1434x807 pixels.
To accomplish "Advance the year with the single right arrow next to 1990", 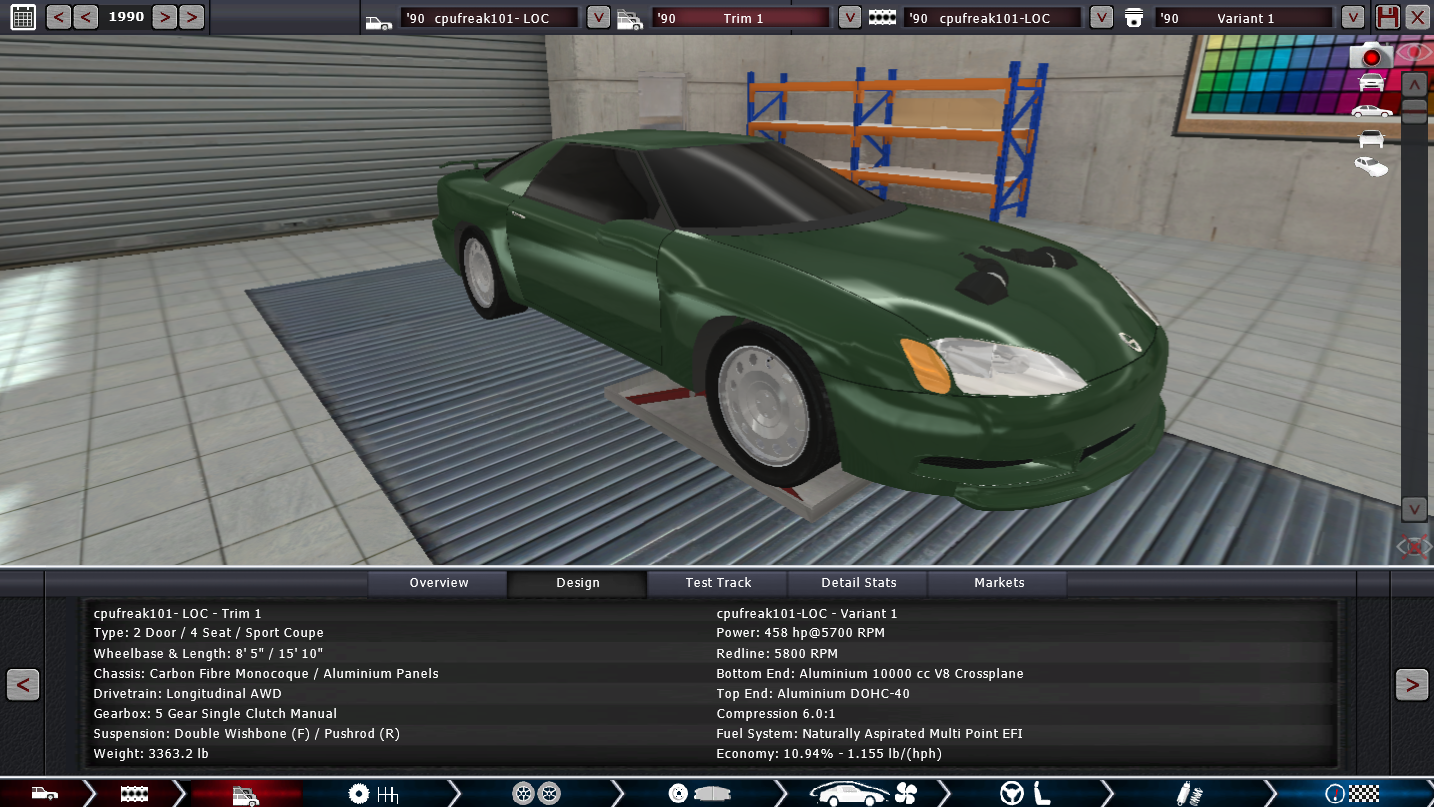I will pos(165,16).
